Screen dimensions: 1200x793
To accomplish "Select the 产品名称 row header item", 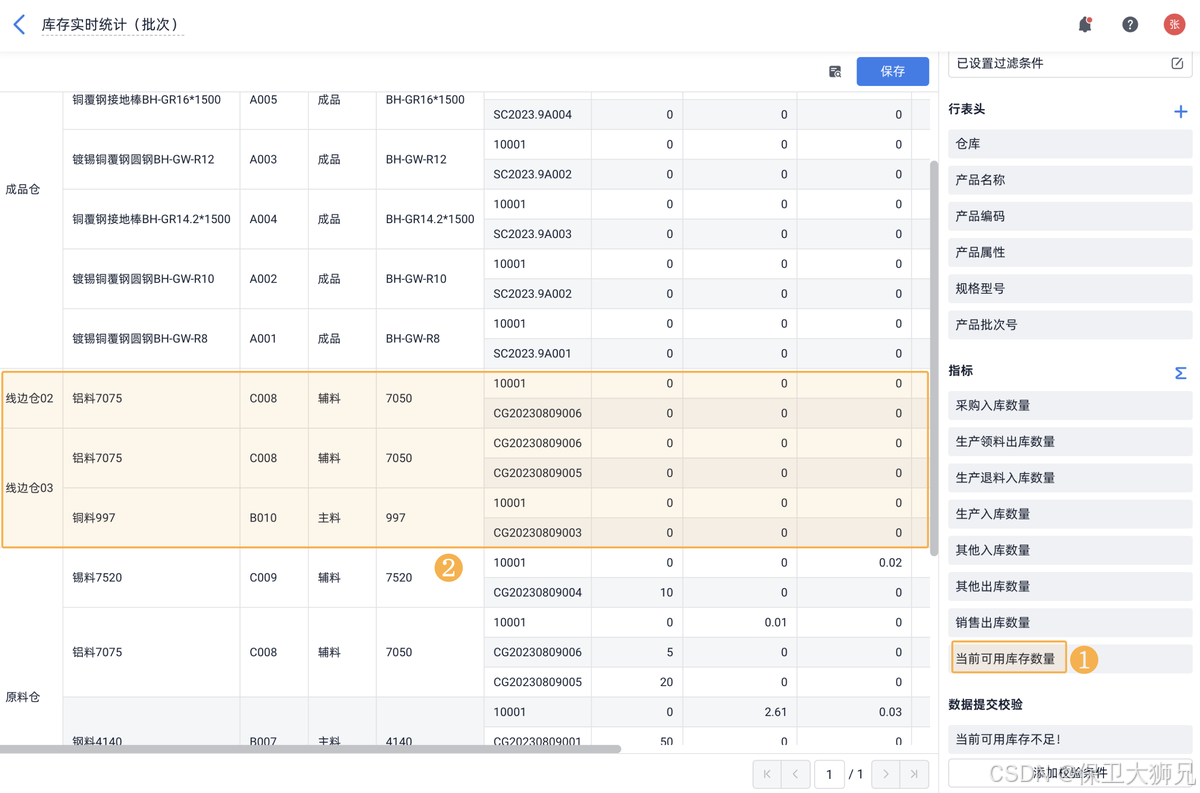I will click(x=1070, y=180).
